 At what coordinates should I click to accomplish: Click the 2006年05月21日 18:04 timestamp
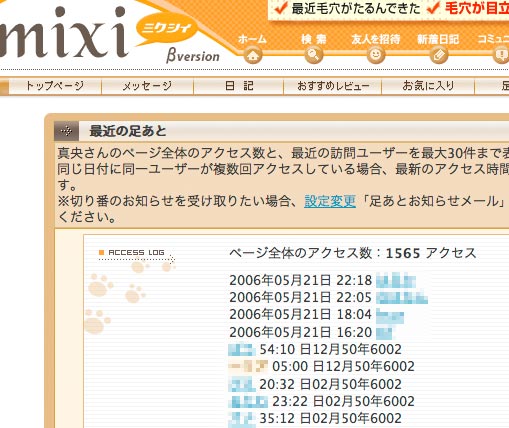pos(300,315)
